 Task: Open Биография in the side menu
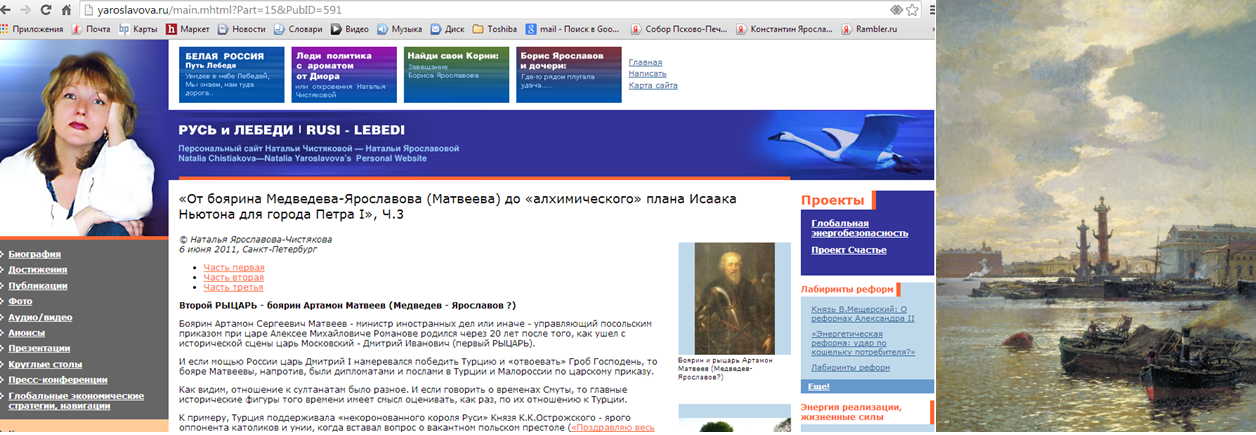coord(35,254)
